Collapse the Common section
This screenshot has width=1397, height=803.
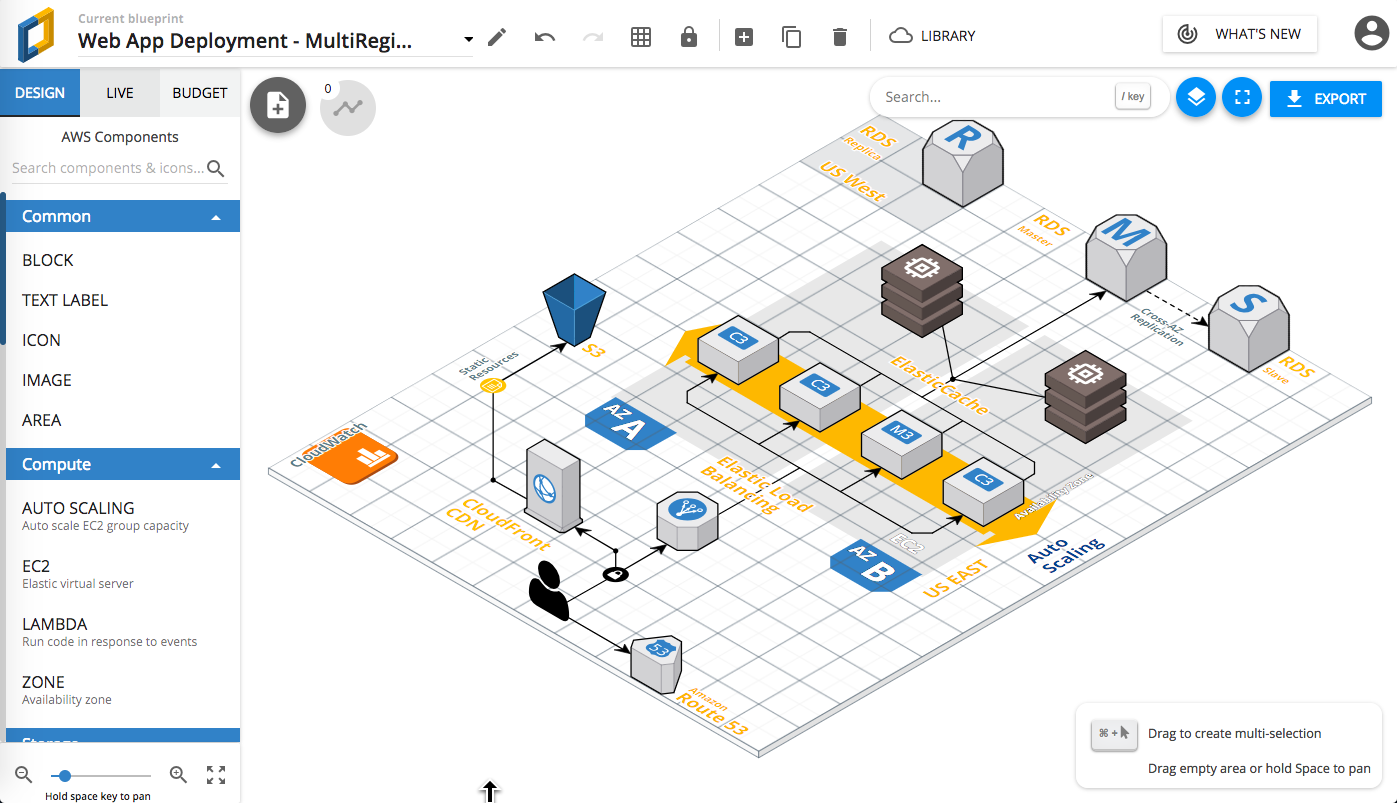pyautogui.click(x=123, y=216)
